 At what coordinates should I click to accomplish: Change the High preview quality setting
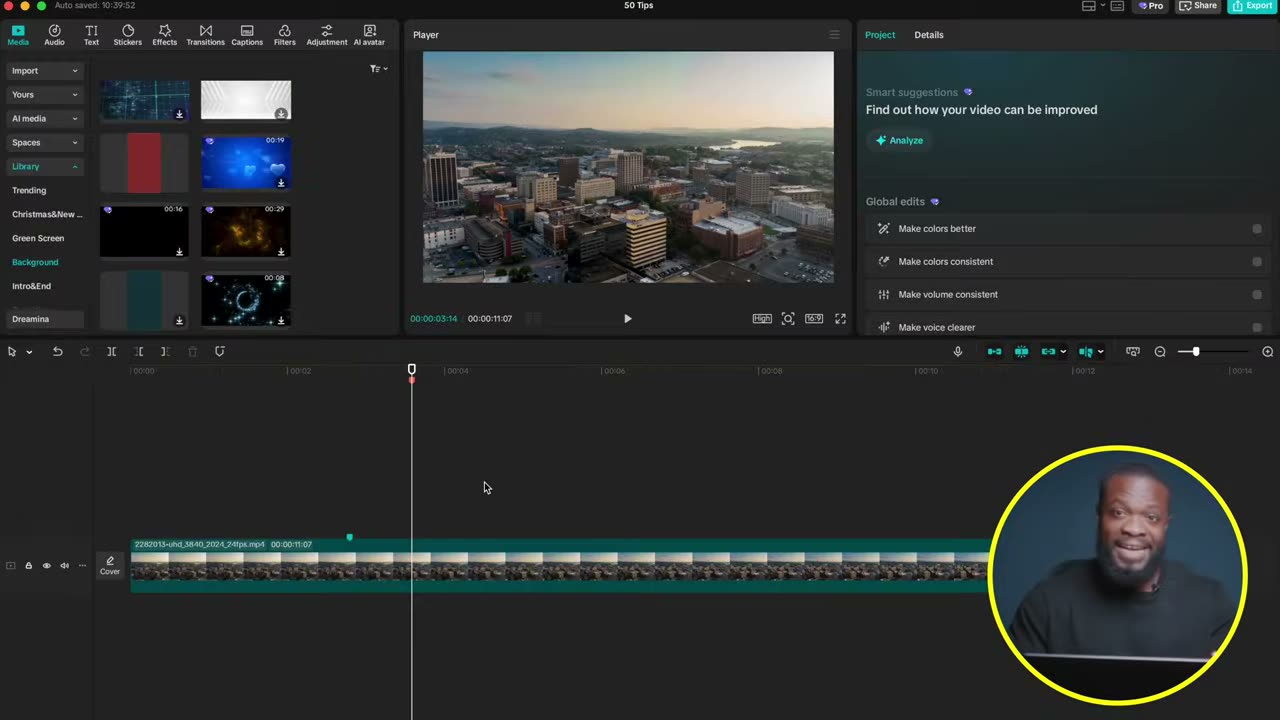pyautogui.click(x=762, y=319)
